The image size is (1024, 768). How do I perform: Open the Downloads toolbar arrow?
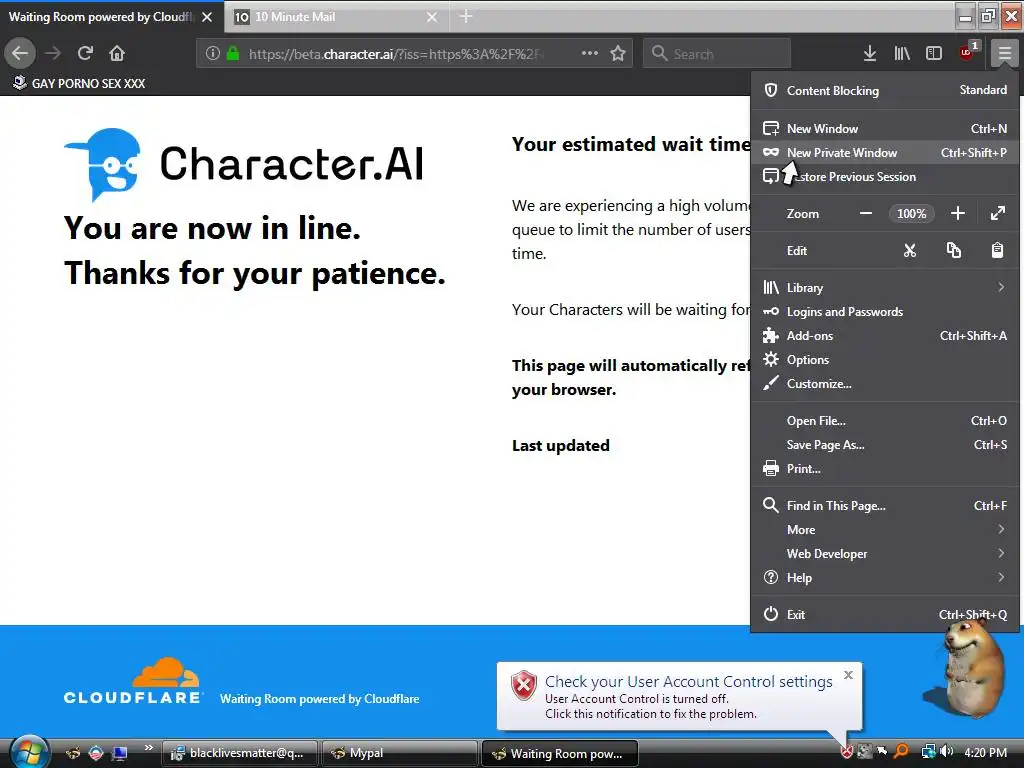coord(869,54)
